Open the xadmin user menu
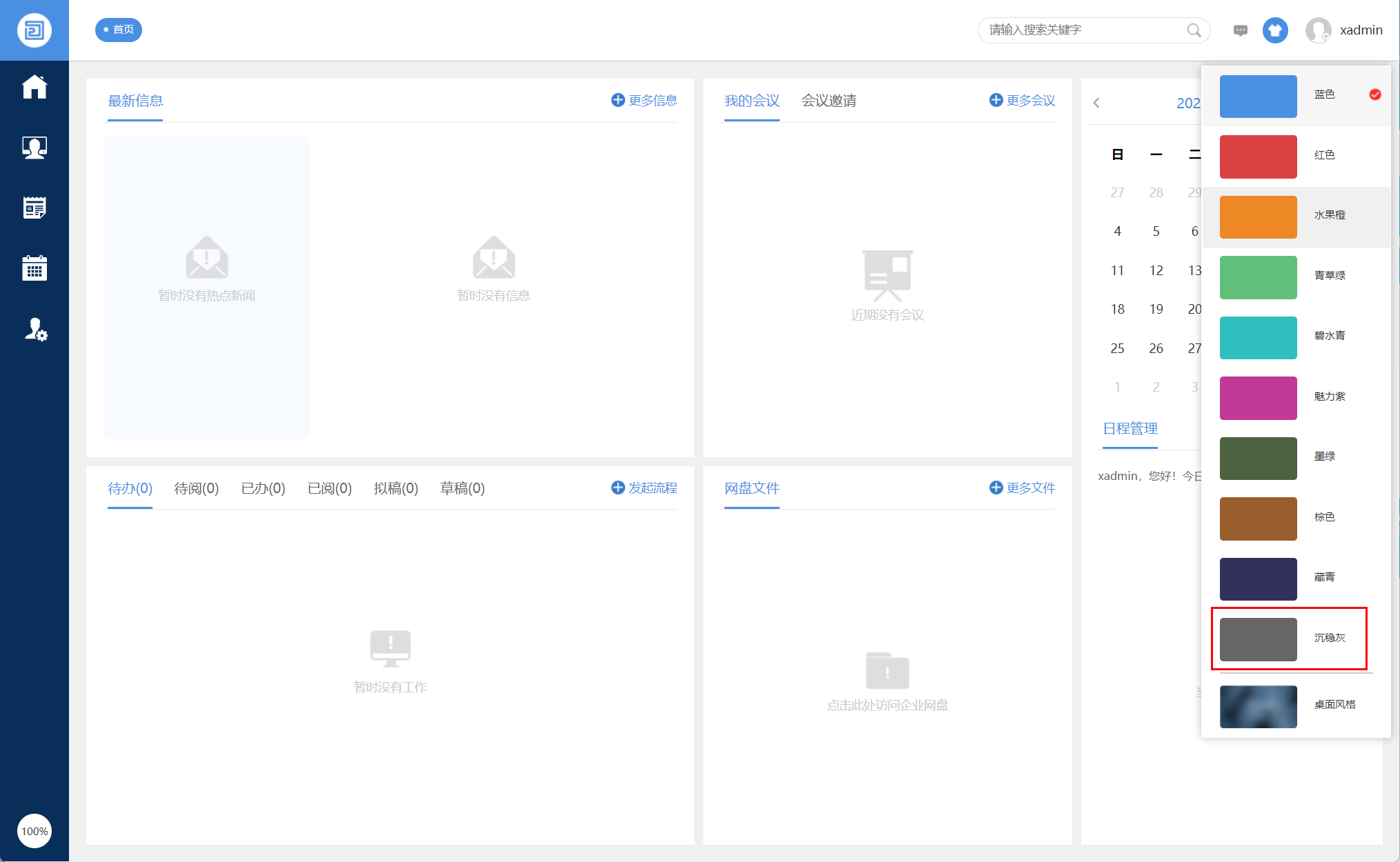This screenshot has width=1400, height=862. (x=1345, y=30)
